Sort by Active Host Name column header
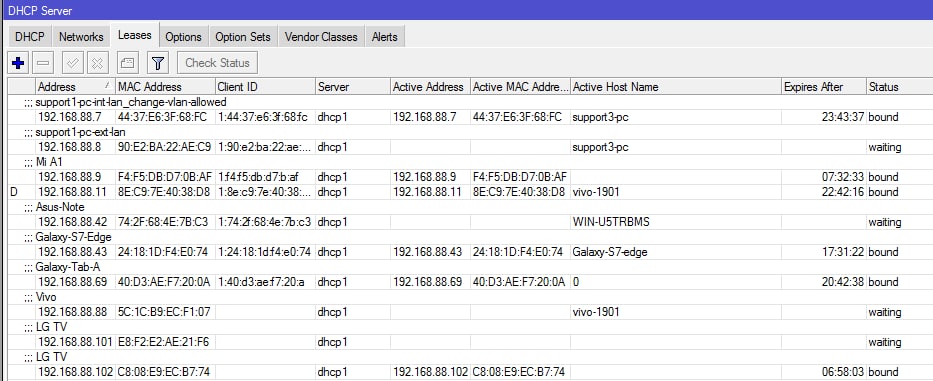 [x=675, y=87]
